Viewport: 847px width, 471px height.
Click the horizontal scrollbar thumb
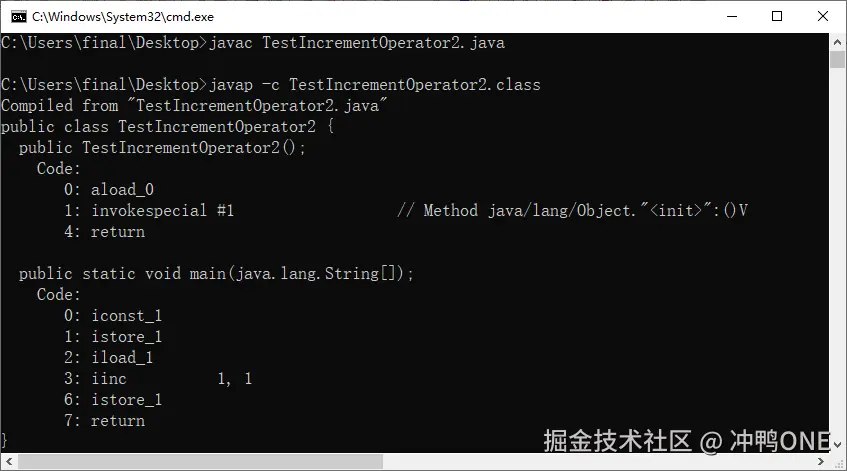pyautogui.click(x=200, y=462)
